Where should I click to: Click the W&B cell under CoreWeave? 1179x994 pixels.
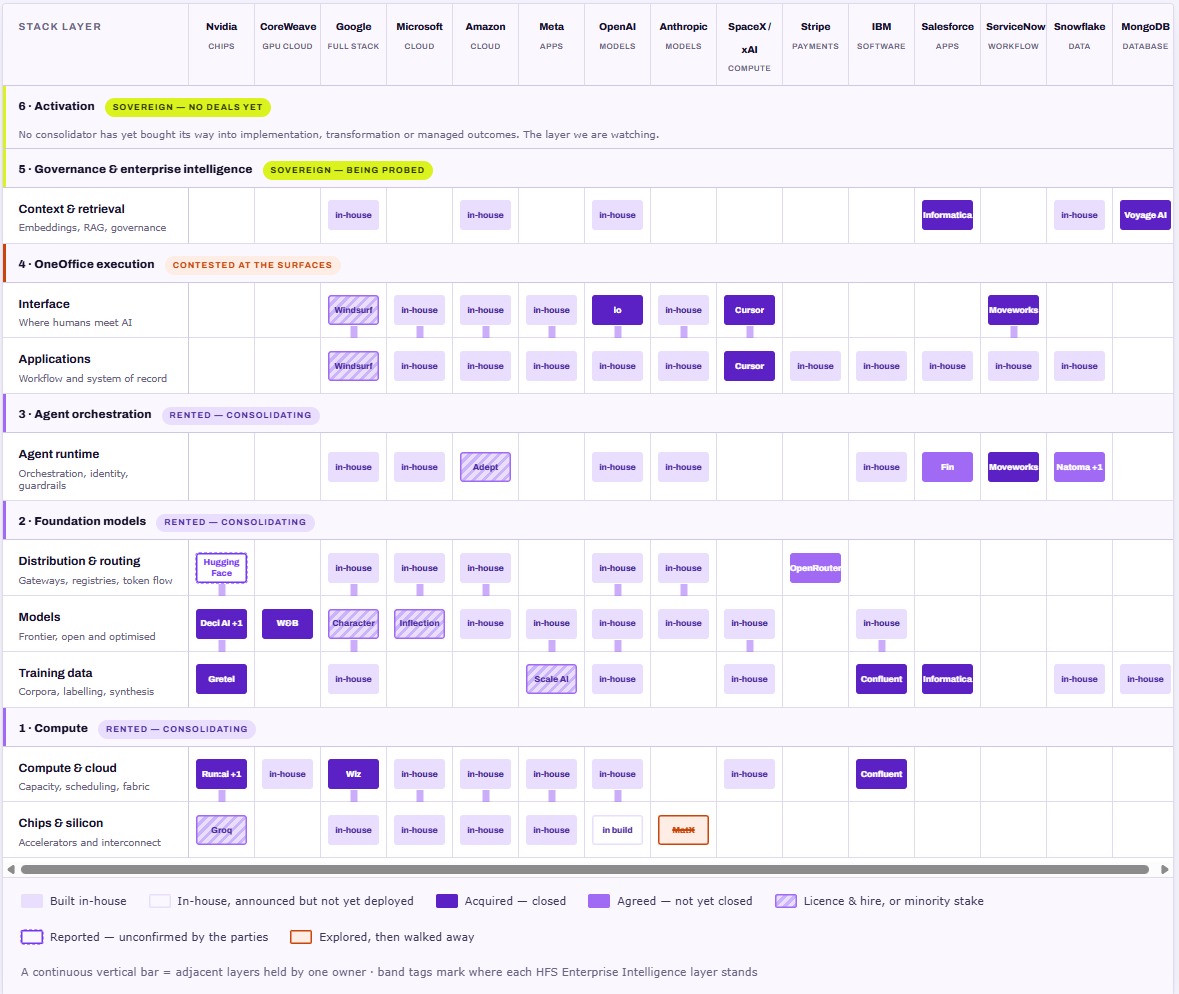click(287, 623)
